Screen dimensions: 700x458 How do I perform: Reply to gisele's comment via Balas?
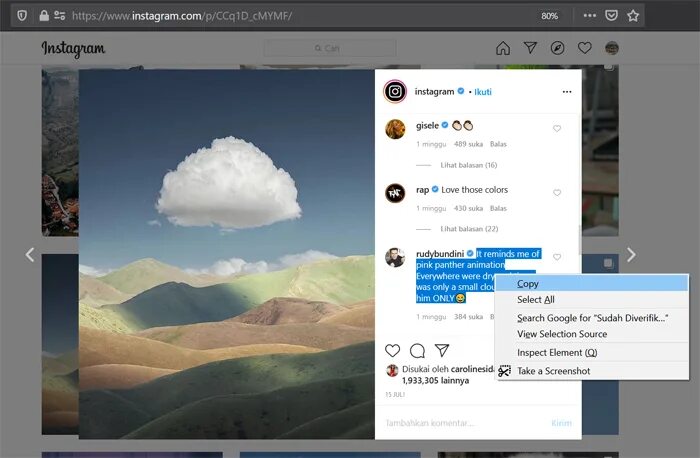point(498,144)
